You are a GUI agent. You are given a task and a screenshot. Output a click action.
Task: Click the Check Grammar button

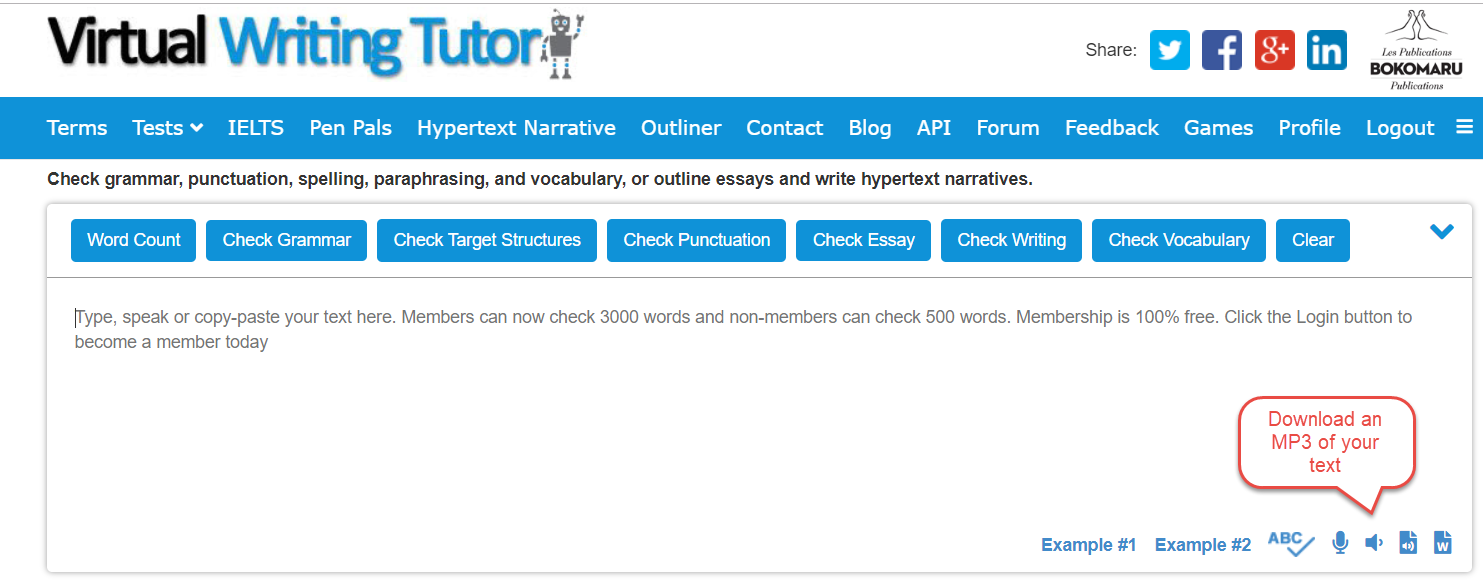click(x=286, y=240)
